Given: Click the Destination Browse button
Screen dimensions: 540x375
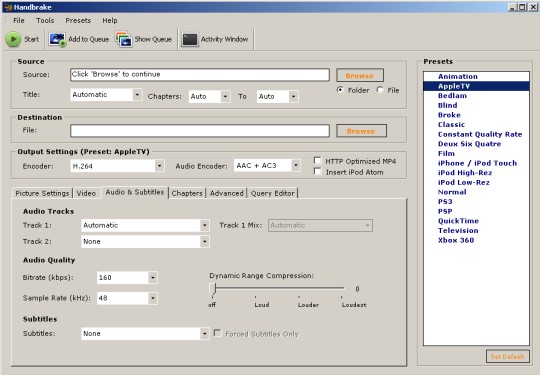Looking at the screenshot, I should pos(361,131).
